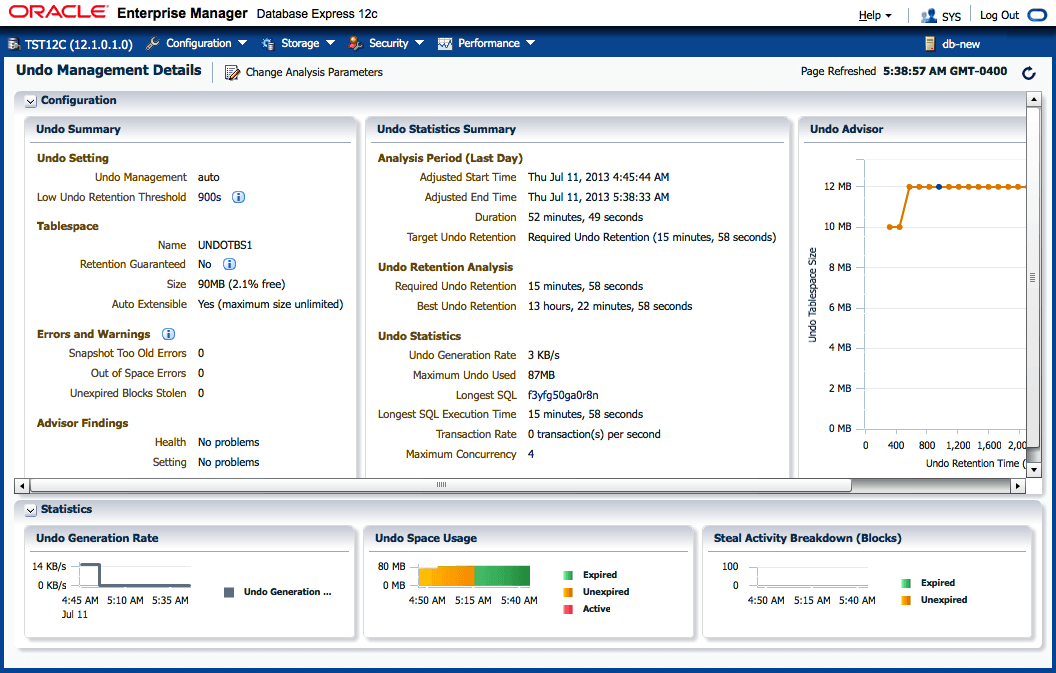
Task: Click Best Undo Retention 13 hours value
Action: 610,306
